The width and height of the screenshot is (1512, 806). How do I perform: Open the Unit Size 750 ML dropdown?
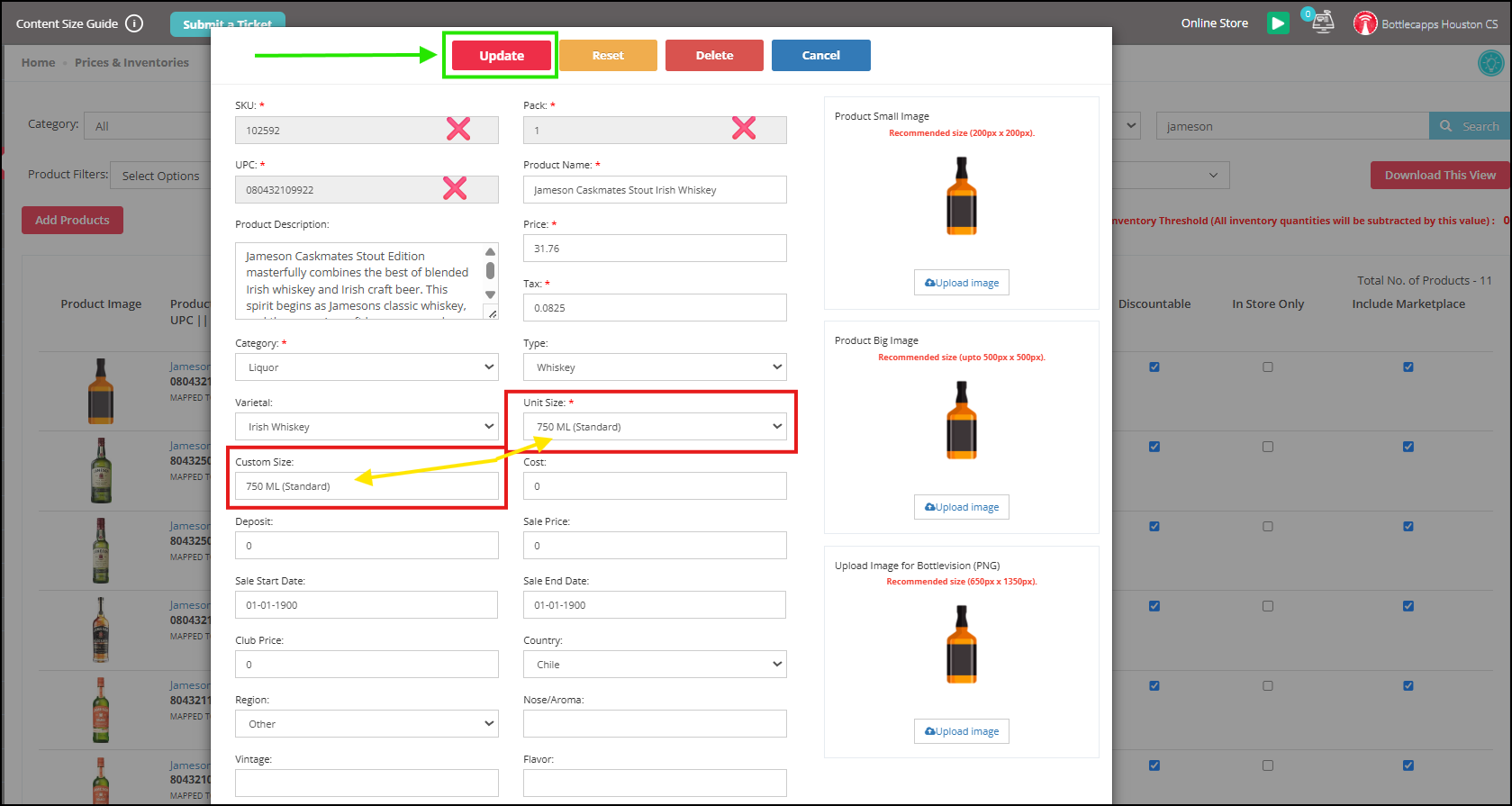[655, 427]
